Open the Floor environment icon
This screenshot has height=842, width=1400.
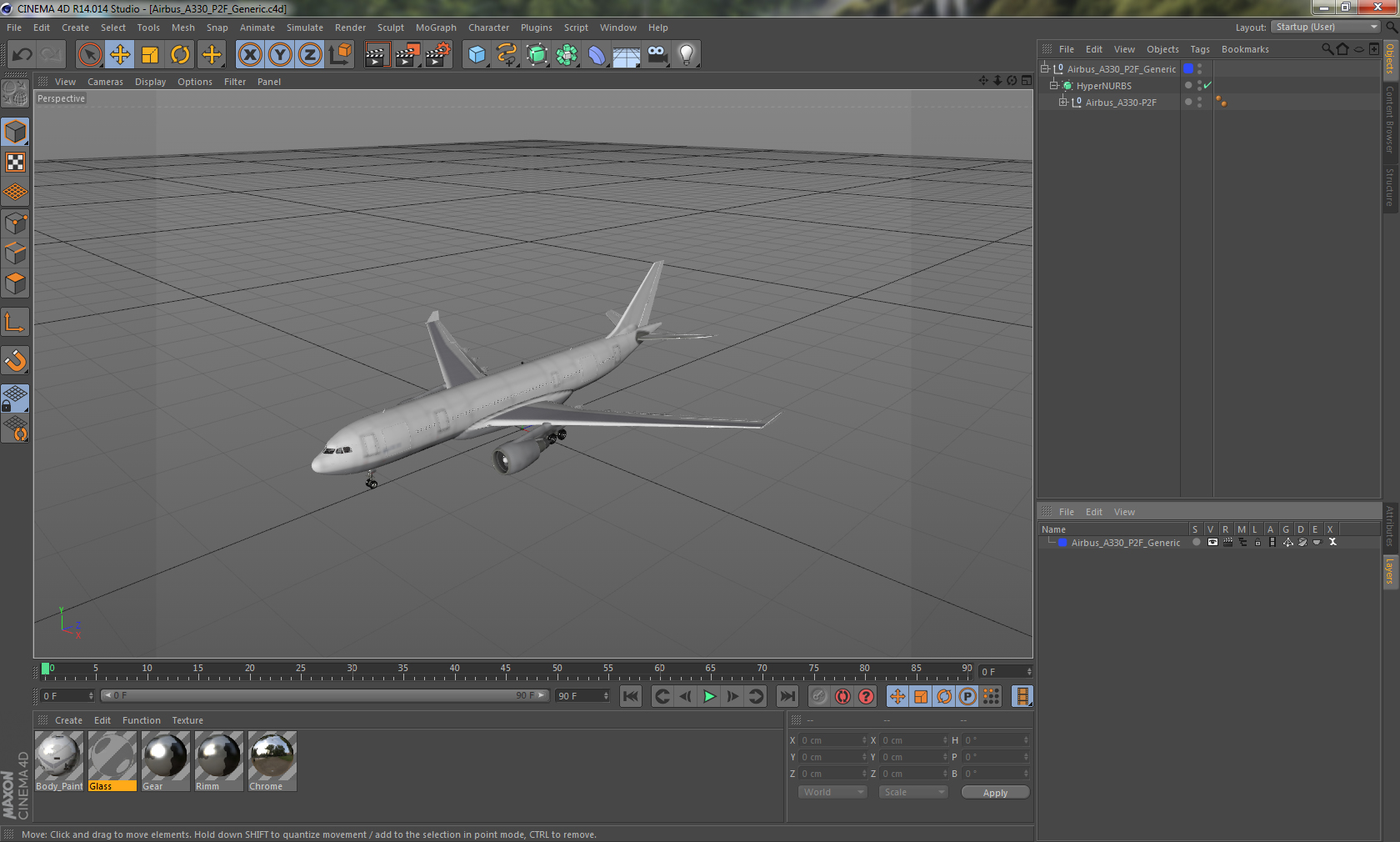(627, 55)
